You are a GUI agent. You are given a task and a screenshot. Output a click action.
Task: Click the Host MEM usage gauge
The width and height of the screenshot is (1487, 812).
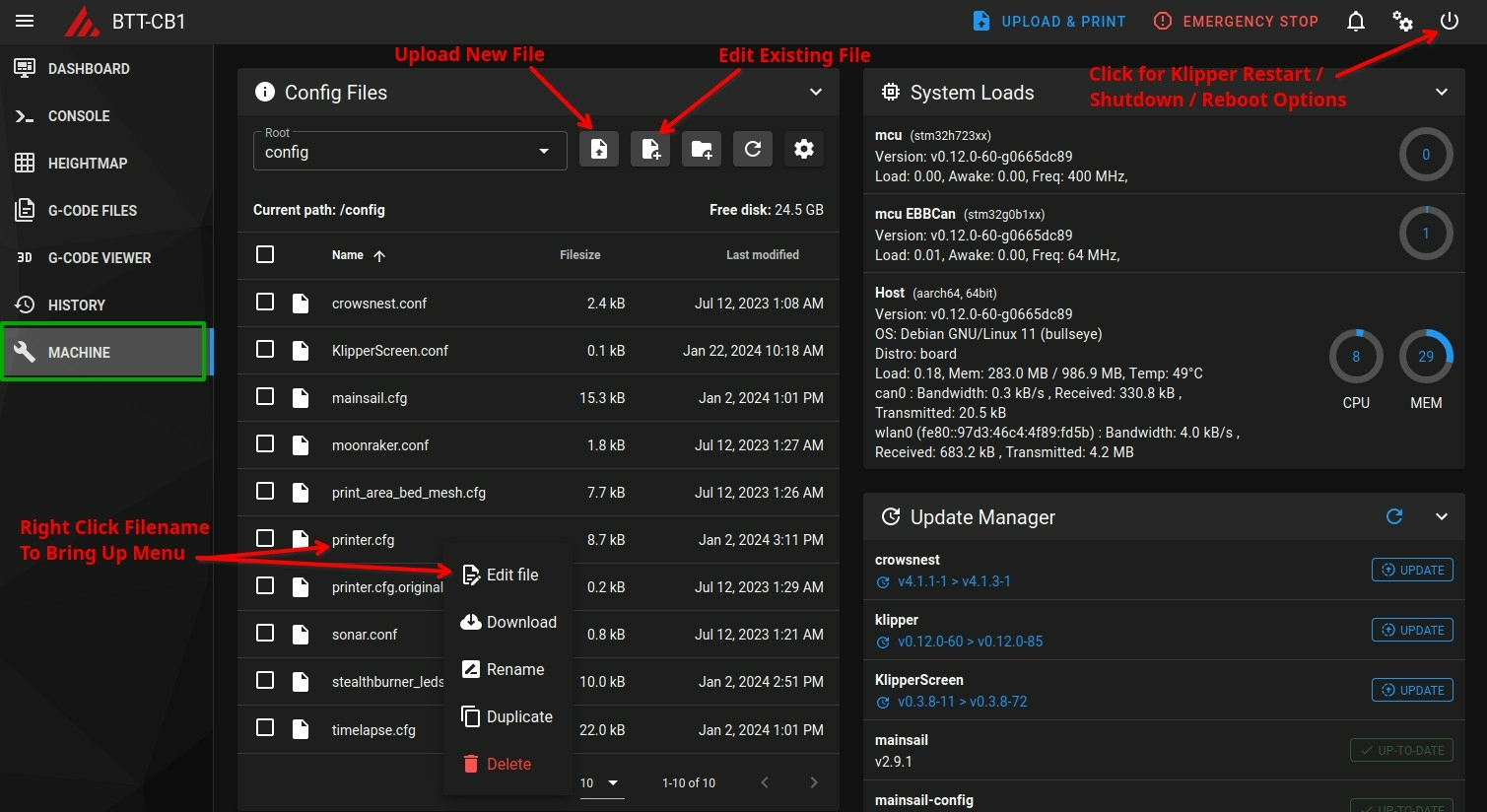pos(1426,357)
